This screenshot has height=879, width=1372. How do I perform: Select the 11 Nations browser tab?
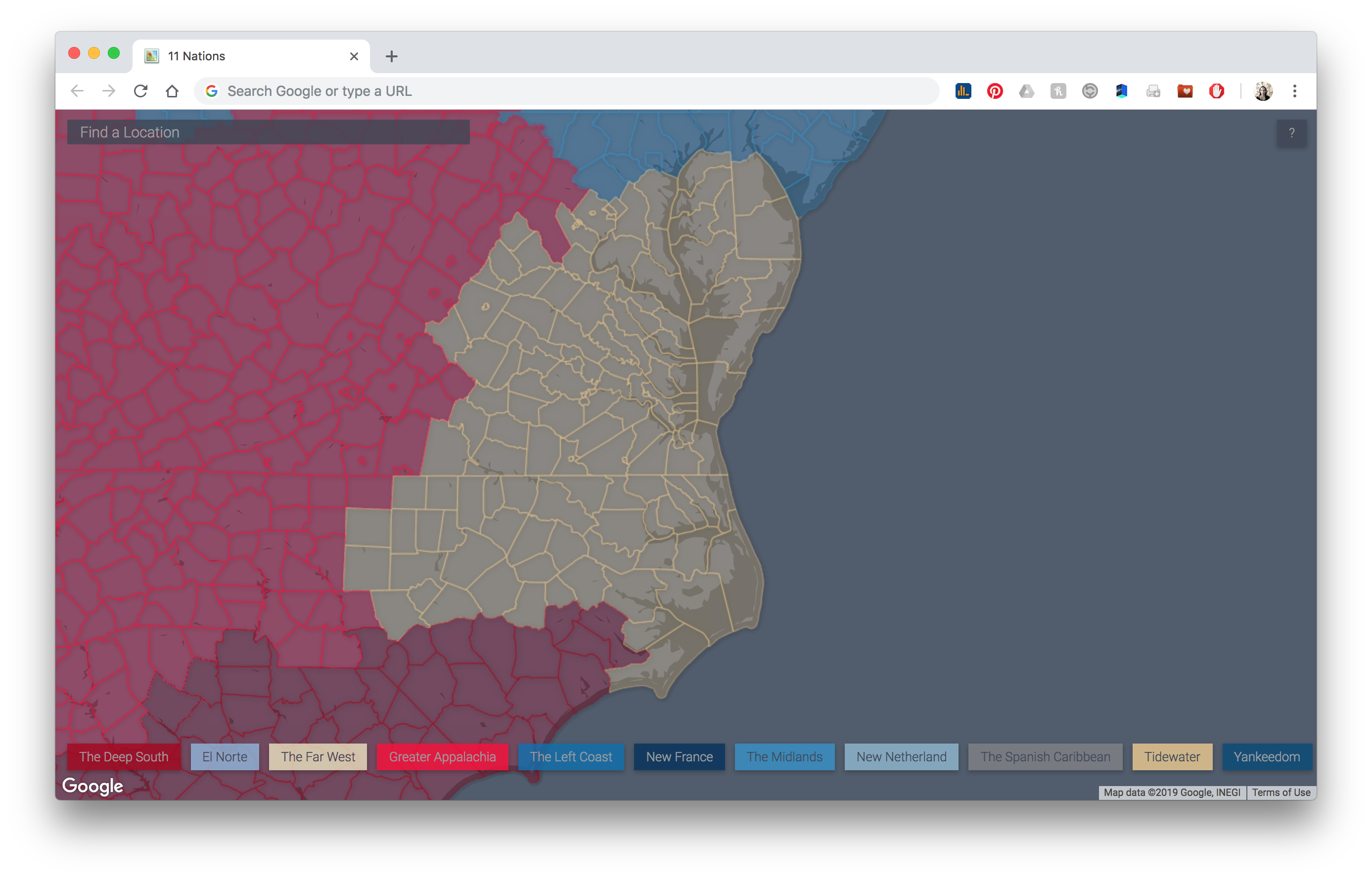pyautogui.click(x=251, y=56)
